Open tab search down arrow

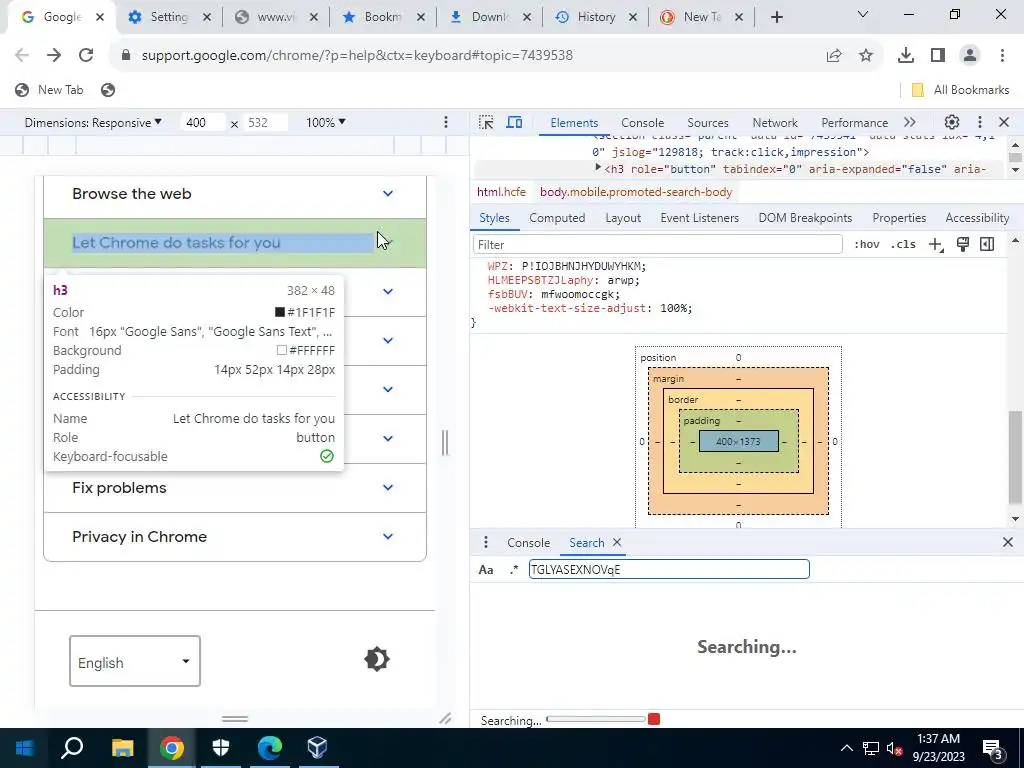pos(863,14)
